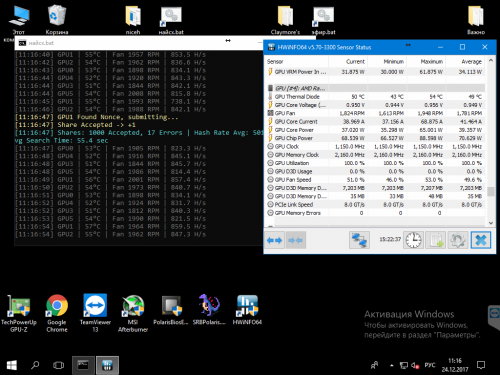The height and width of the screenshot is (375, 500).
Task: Select the GPU Core Voltage row
Action: [x=375, y=105]
